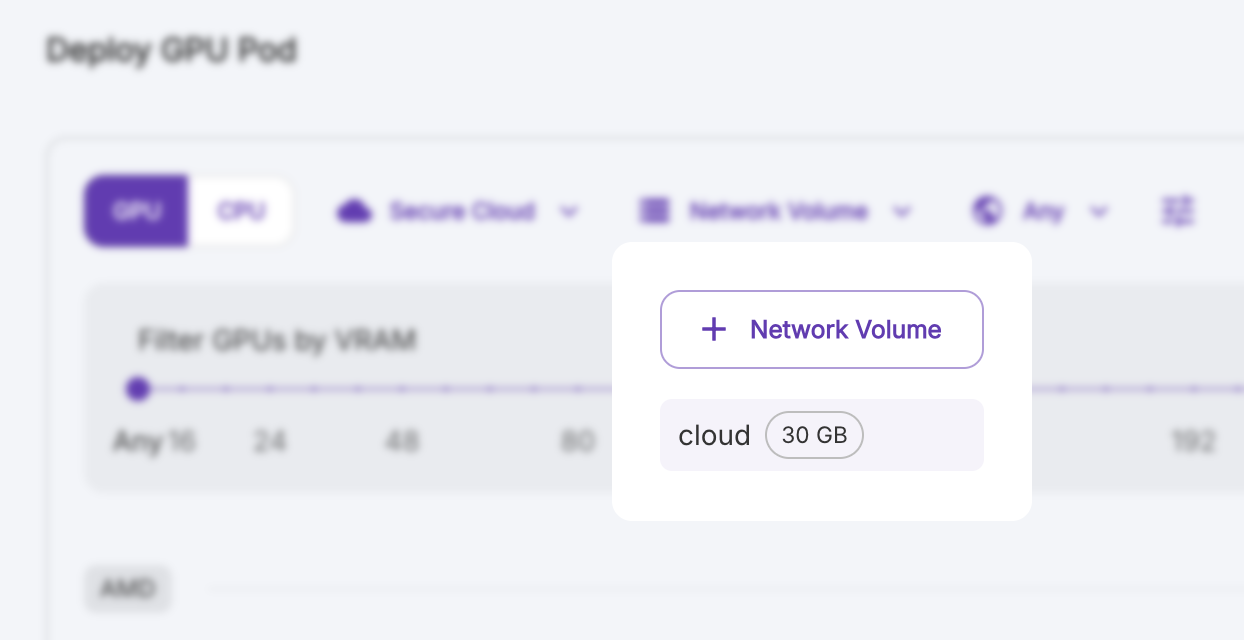Switch to the CPU pod type
This screenshot has width=1244, height=640.
point(241,211)
